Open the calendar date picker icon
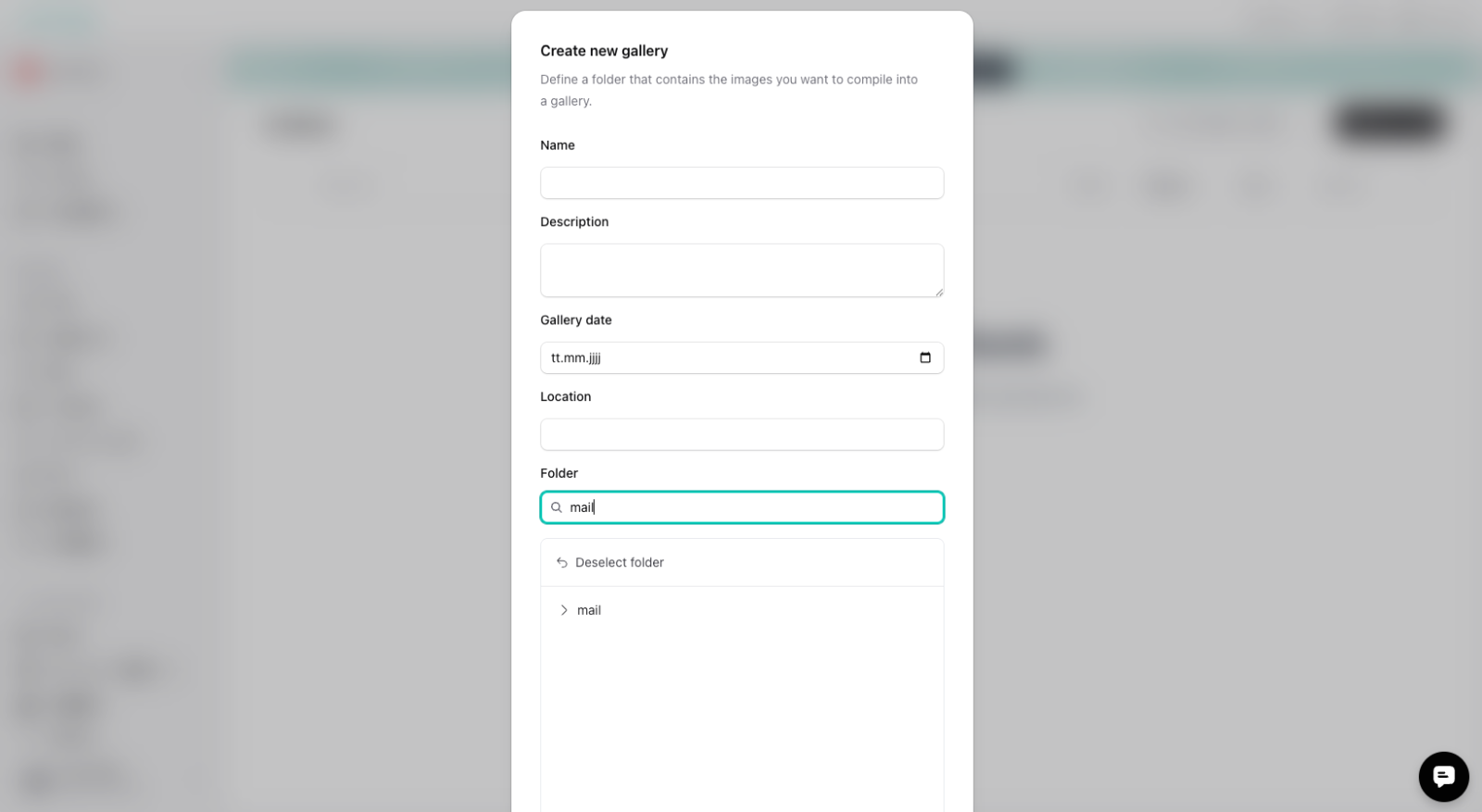Image resolution: width=1482 pixels, height=812 pixels. pos(924,357)
